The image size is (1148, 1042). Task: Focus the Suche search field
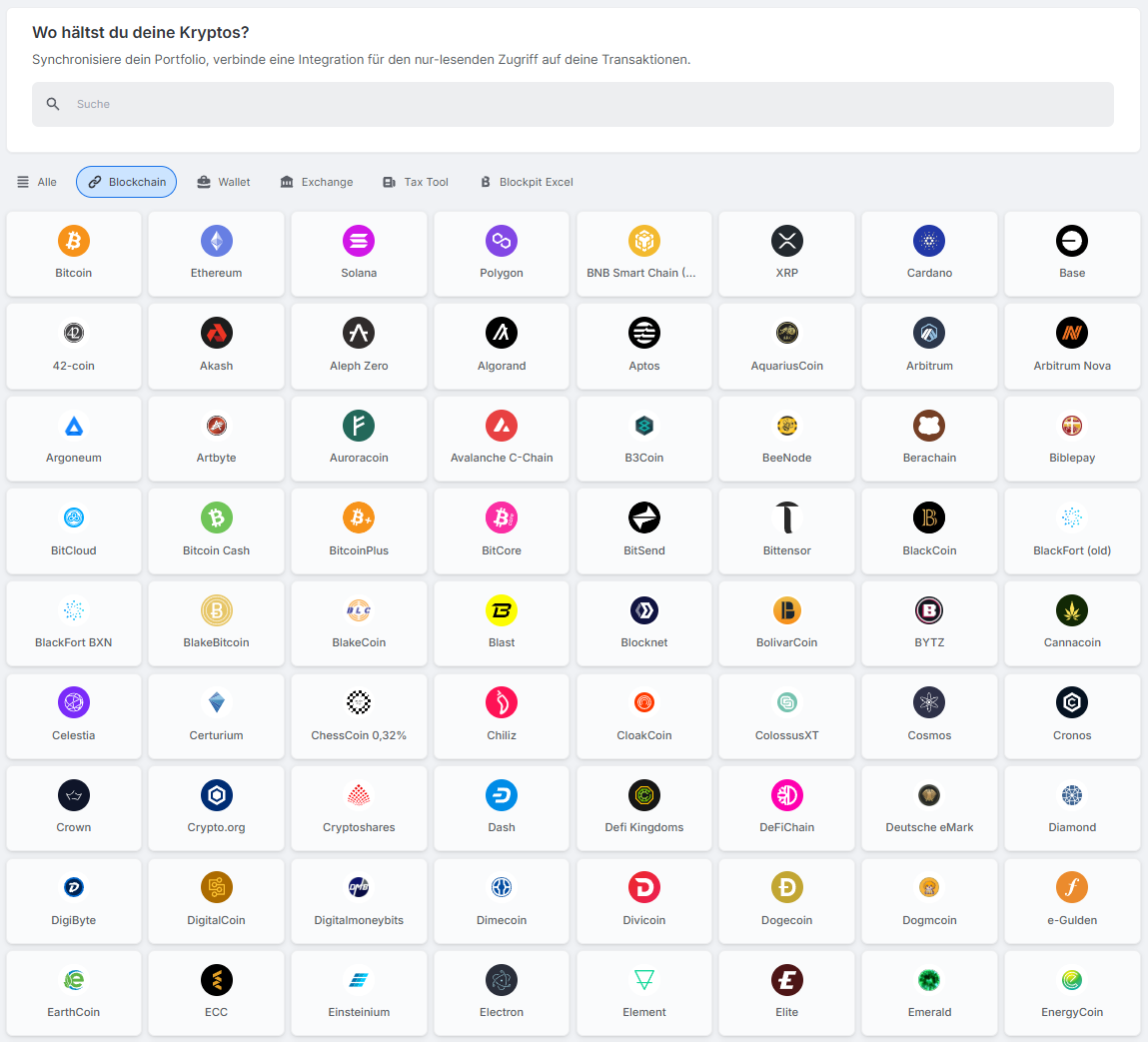point(573,104)
